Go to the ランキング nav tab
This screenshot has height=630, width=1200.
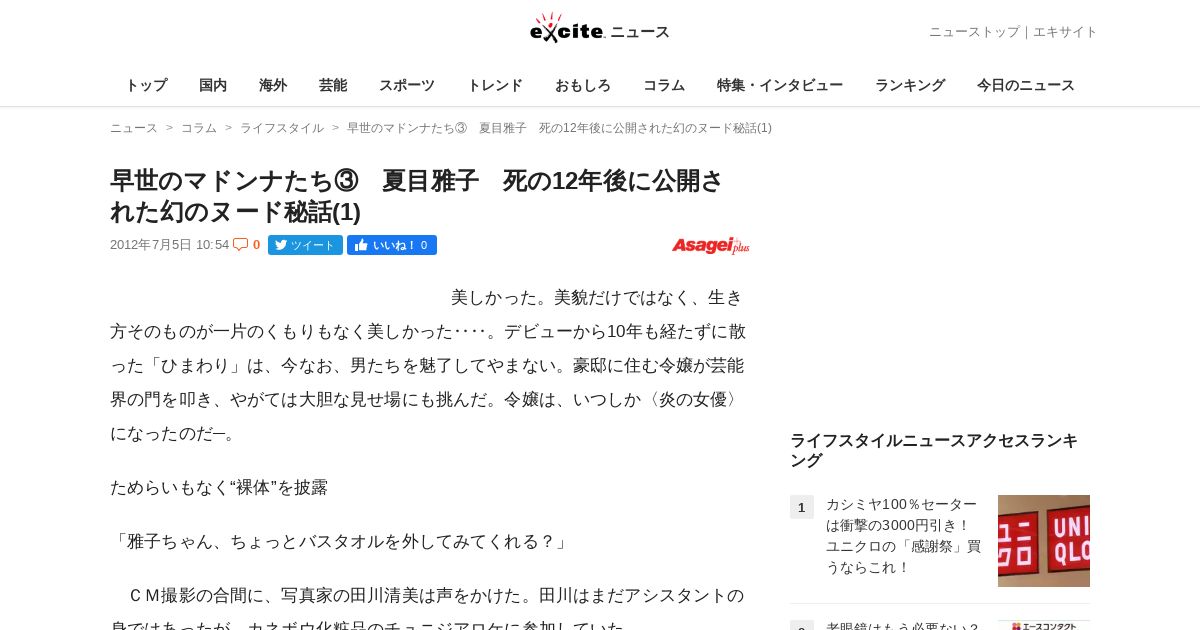tap(910, 85)
